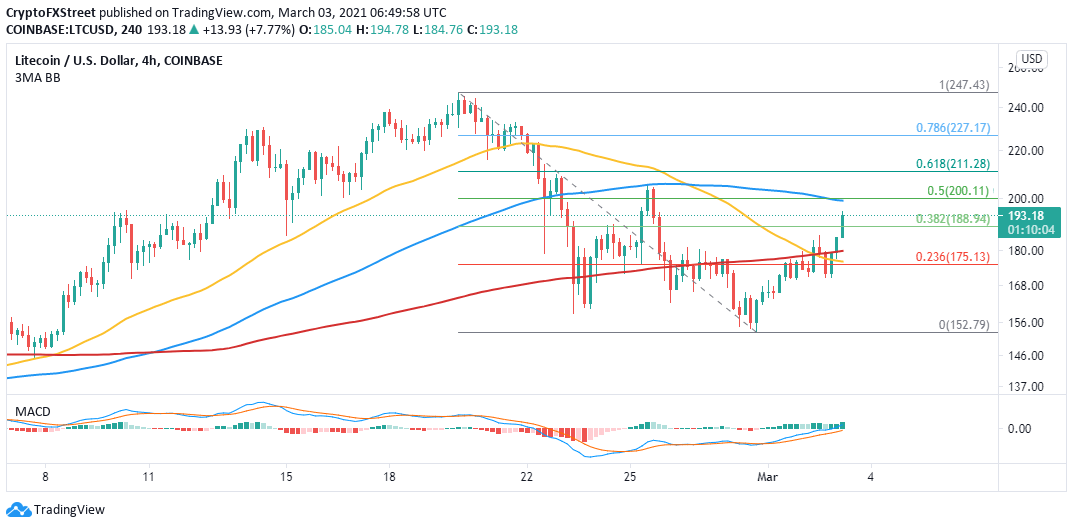
Task: Click the current price 193.18 tag
Action: point(1039,216)
